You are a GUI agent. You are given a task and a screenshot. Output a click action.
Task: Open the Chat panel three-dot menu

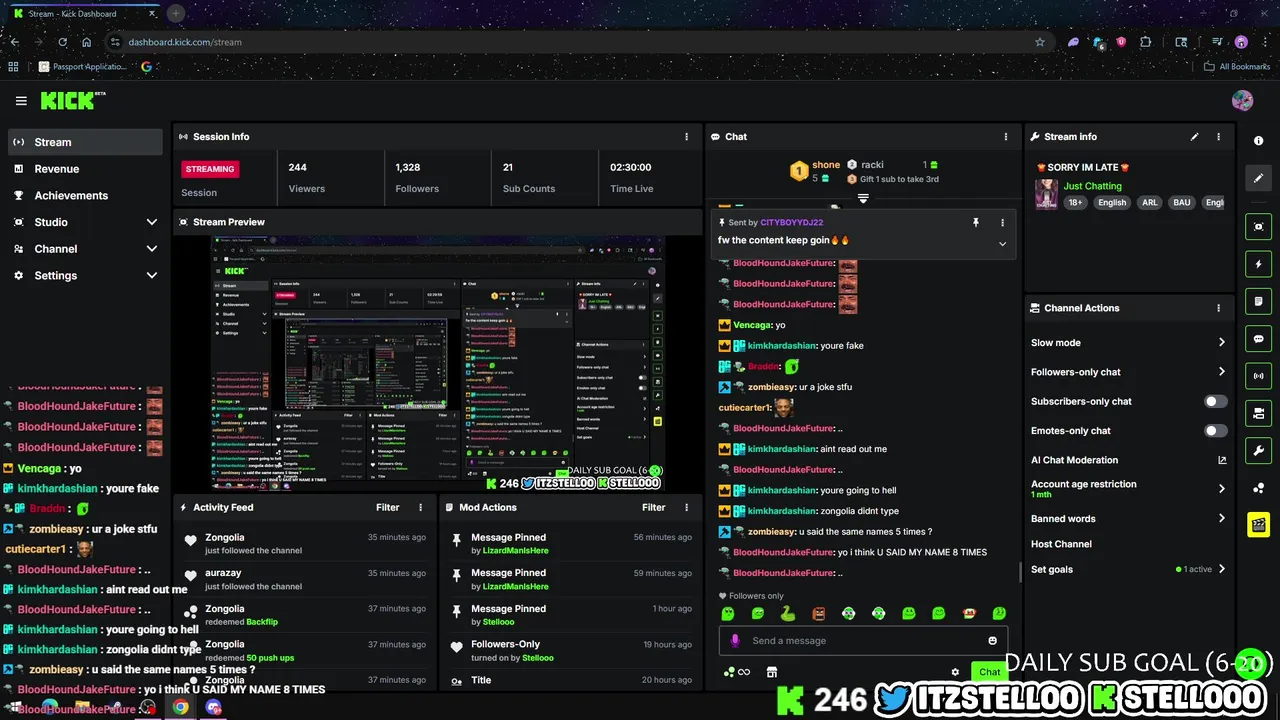click(1006, 137)
